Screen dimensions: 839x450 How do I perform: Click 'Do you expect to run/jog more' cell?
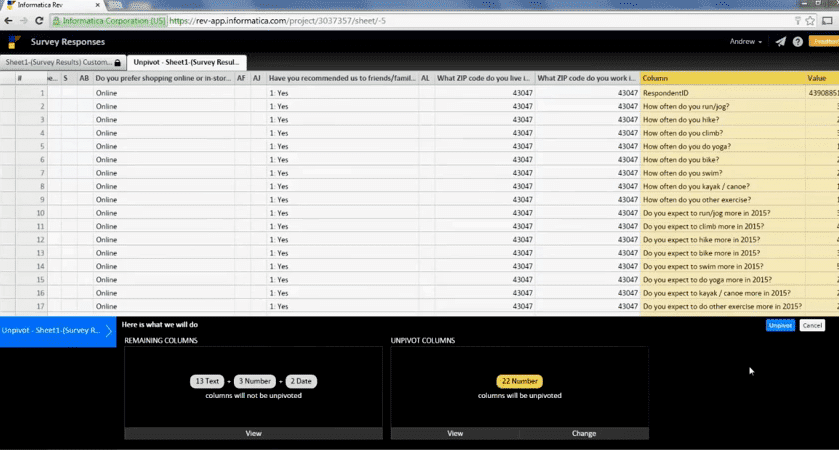click(x=722, y=213)
